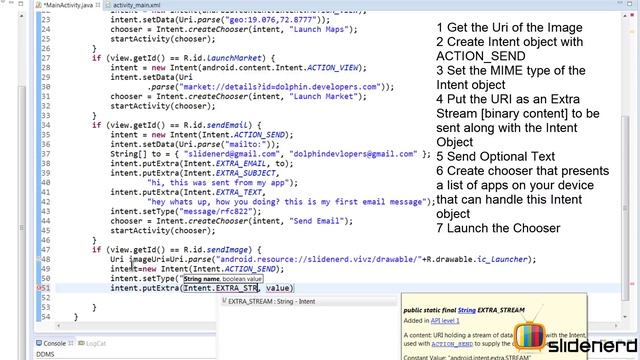Click the "dolphindevlopers@gmail.com" string
The width and height of the screenshot is (640, 360).
(x=353, y=154)
